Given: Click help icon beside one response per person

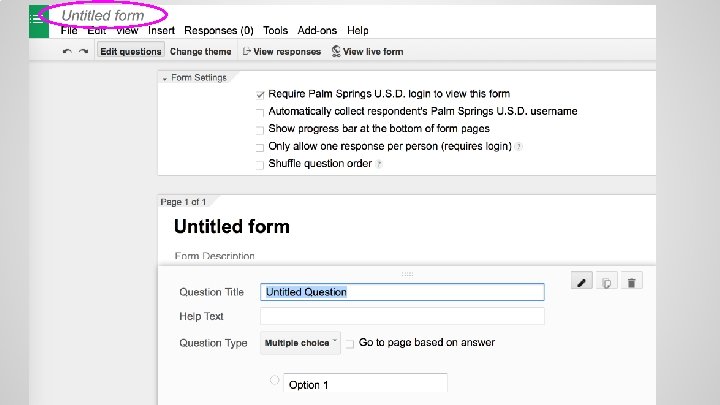Looking at the screenshot, I should tap(519, 146).
